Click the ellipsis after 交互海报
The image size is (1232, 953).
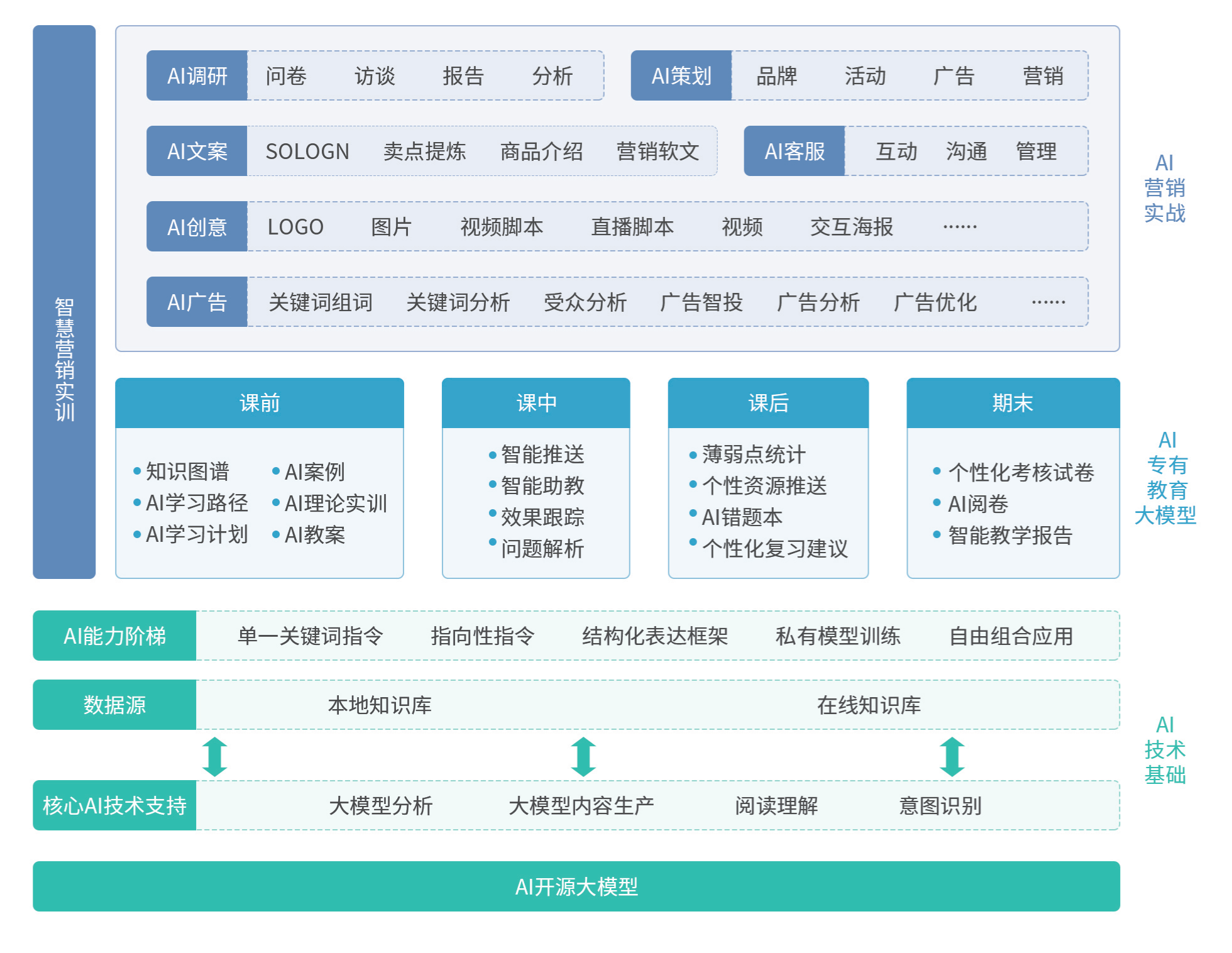[x=960, y=227]
